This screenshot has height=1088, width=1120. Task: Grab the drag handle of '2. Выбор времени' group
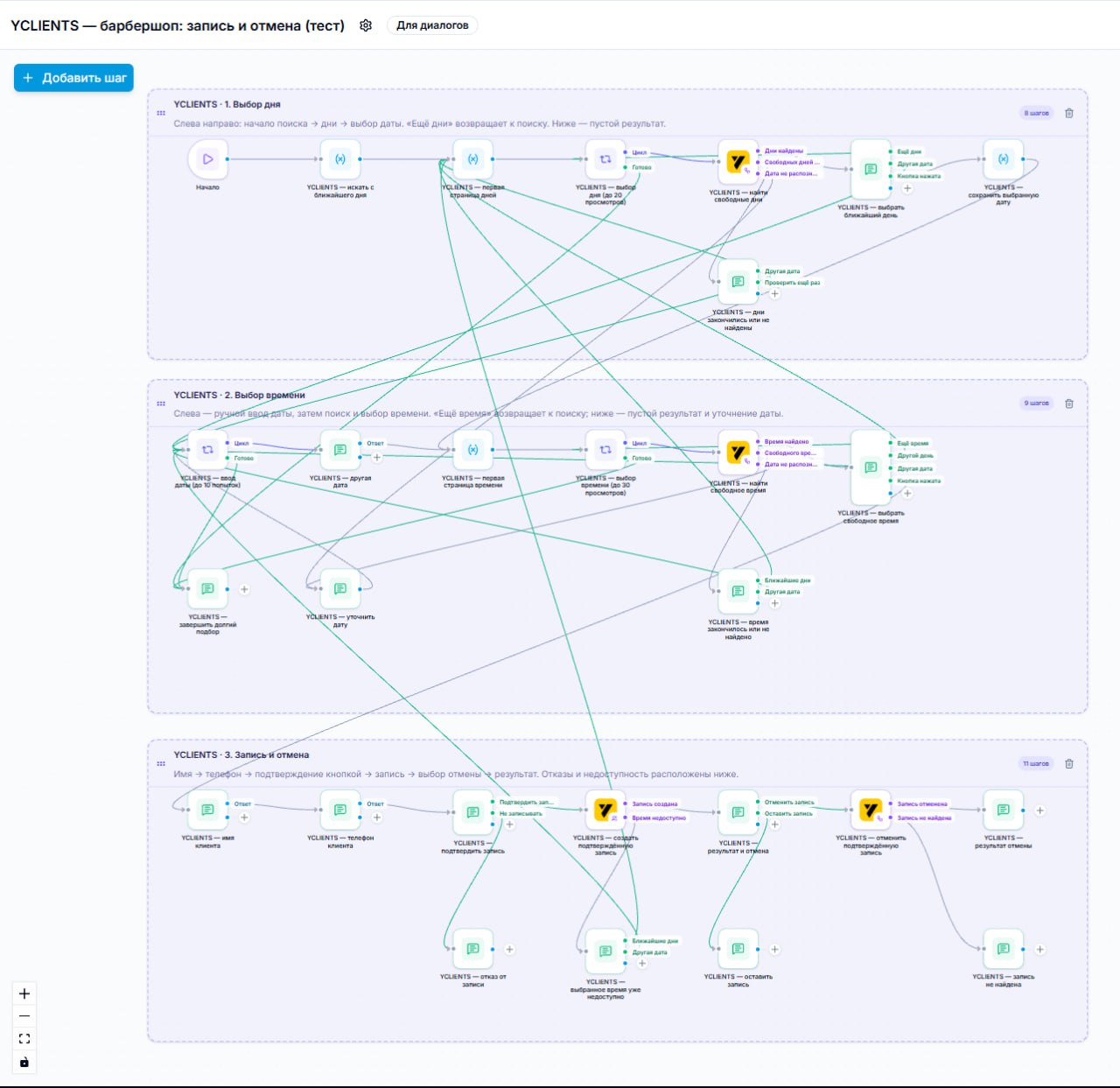(x=161, y=404)
